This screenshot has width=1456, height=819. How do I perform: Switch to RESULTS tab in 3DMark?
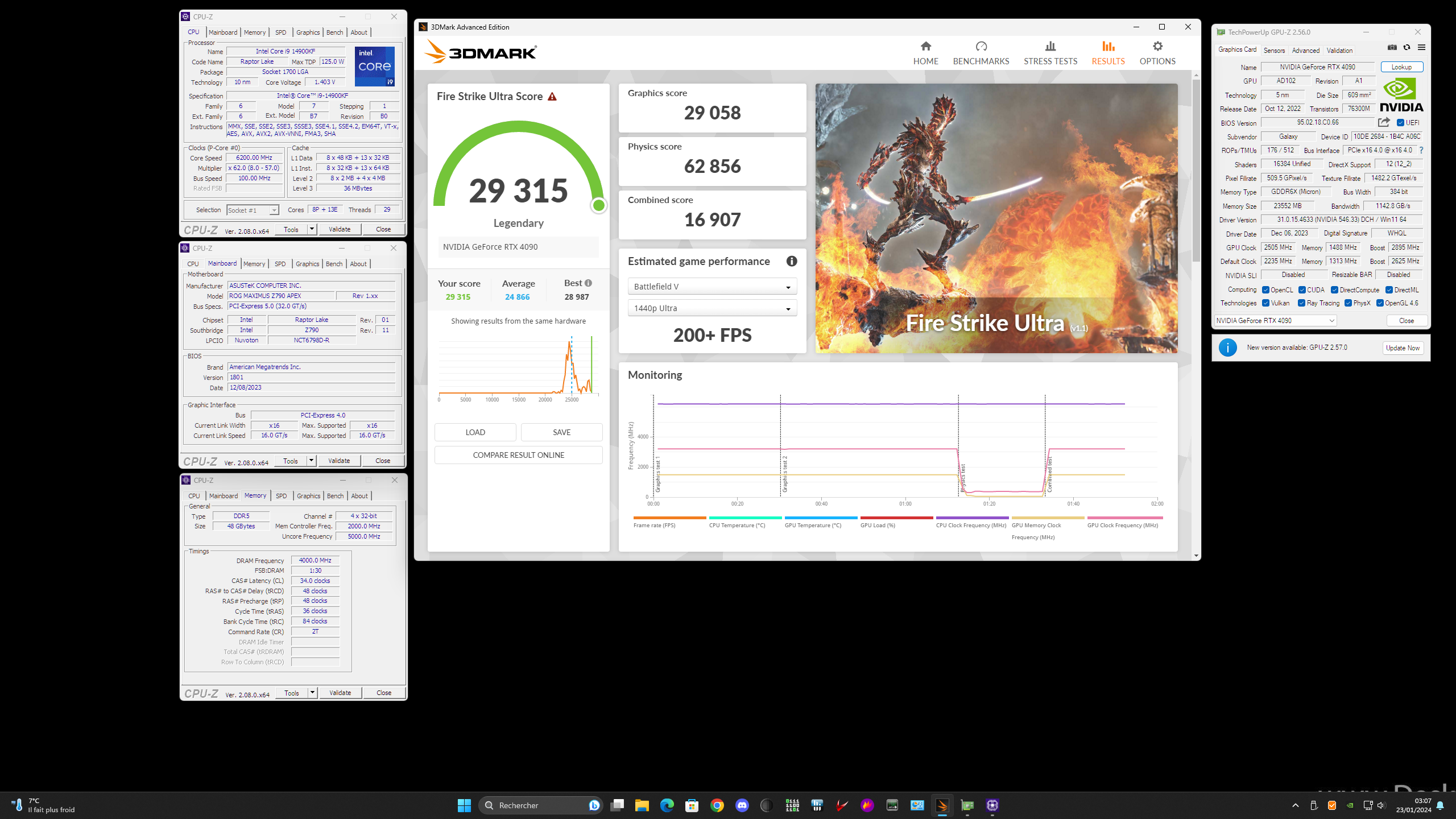(x=1108, y=53)
